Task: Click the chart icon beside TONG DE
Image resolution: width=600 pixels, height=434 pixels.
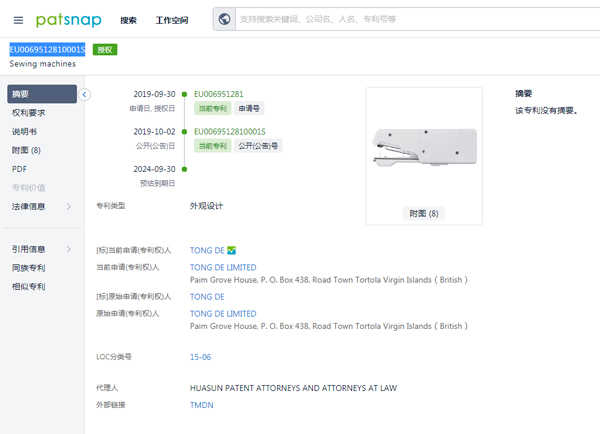Action: 232,250
